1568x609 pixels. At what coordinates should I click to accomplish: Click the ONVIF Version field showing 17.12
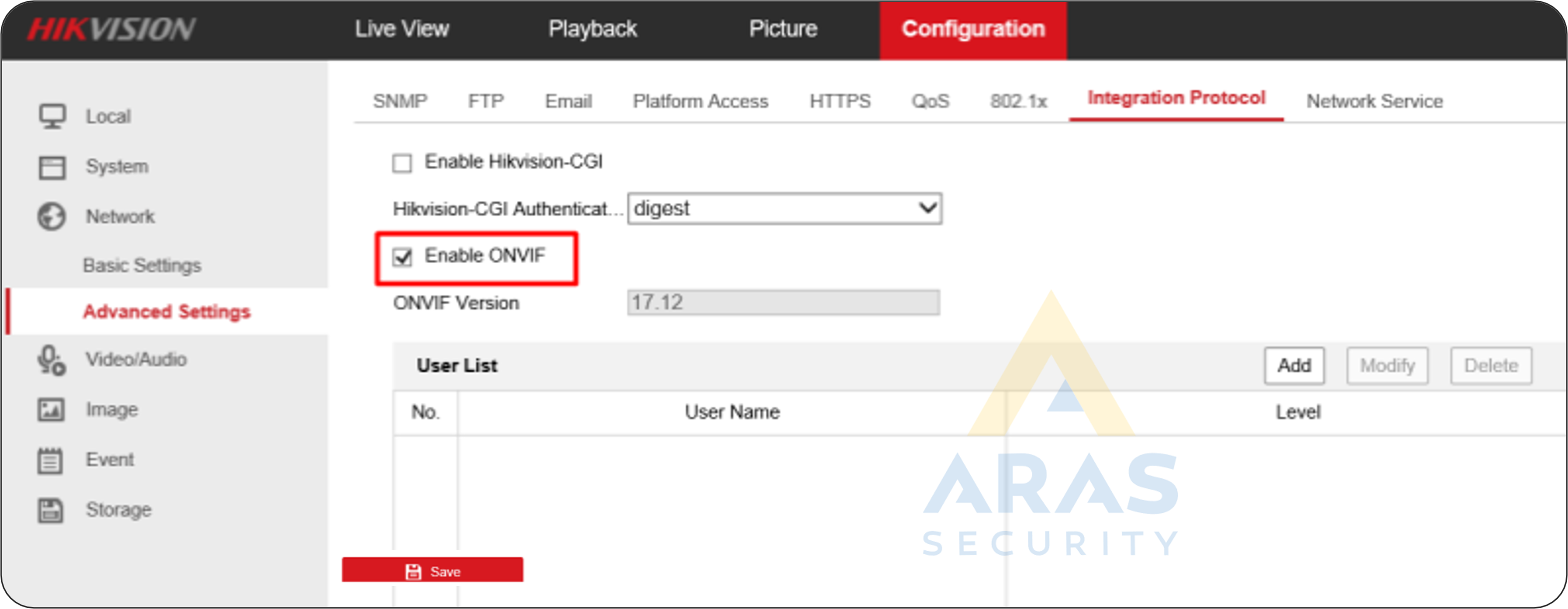click(x=783, y=303)
